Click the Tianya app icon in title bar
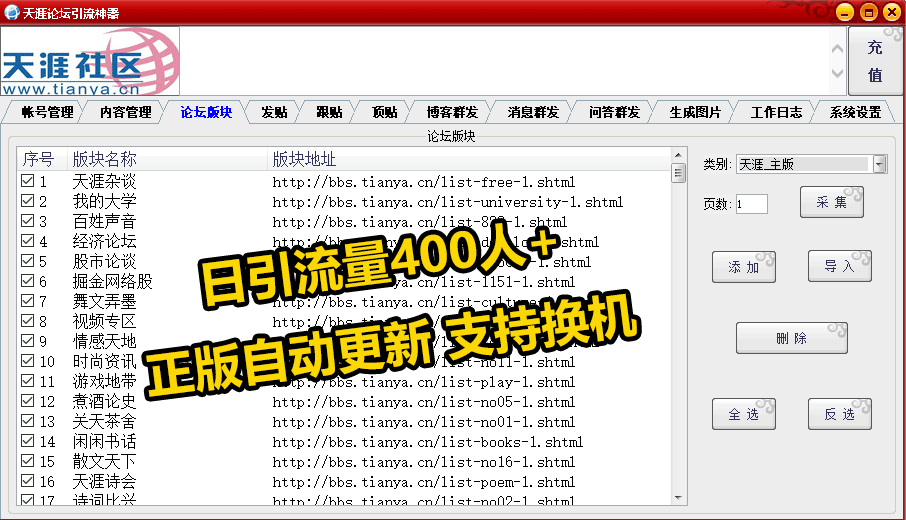Image resolution: width=906 pixels, height=520 pixels. 12,12
